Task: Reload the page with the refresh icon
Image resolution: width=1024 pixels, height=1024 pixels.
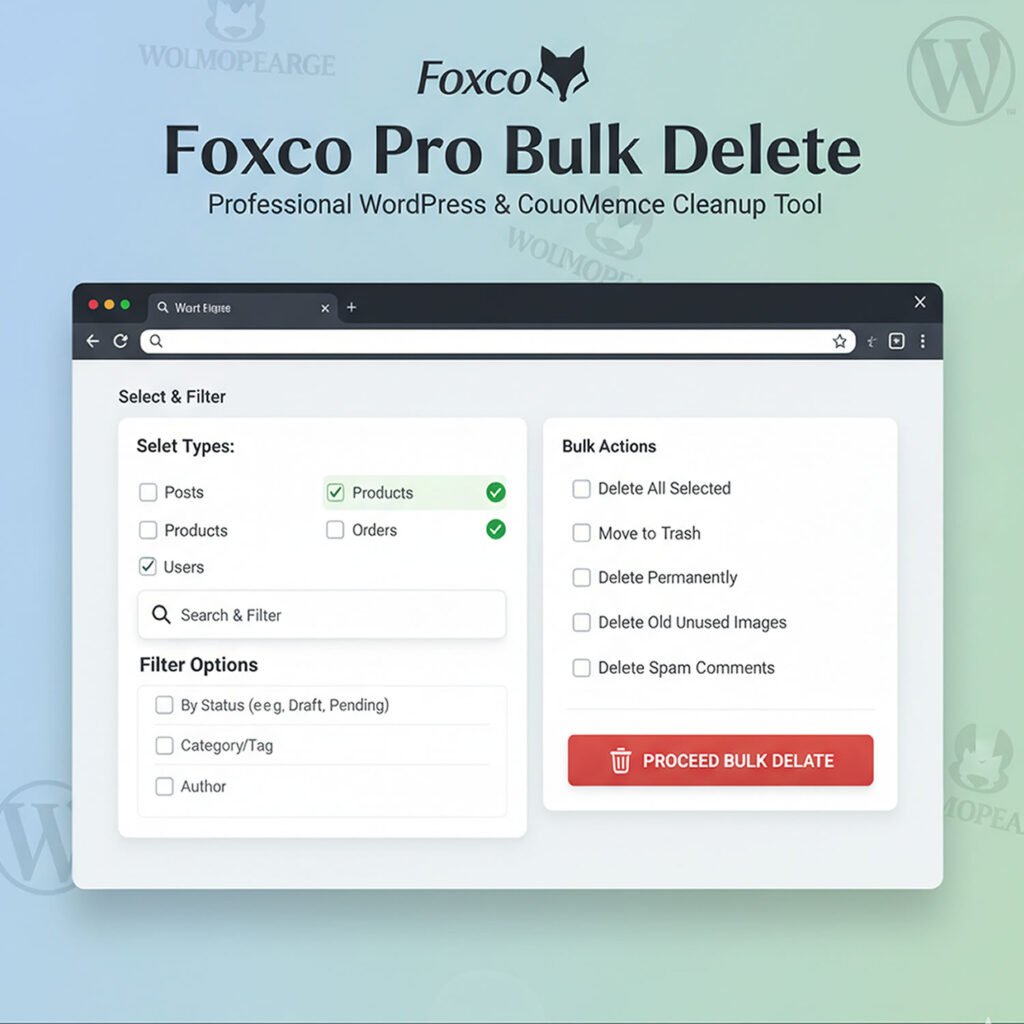Action: 120,341
